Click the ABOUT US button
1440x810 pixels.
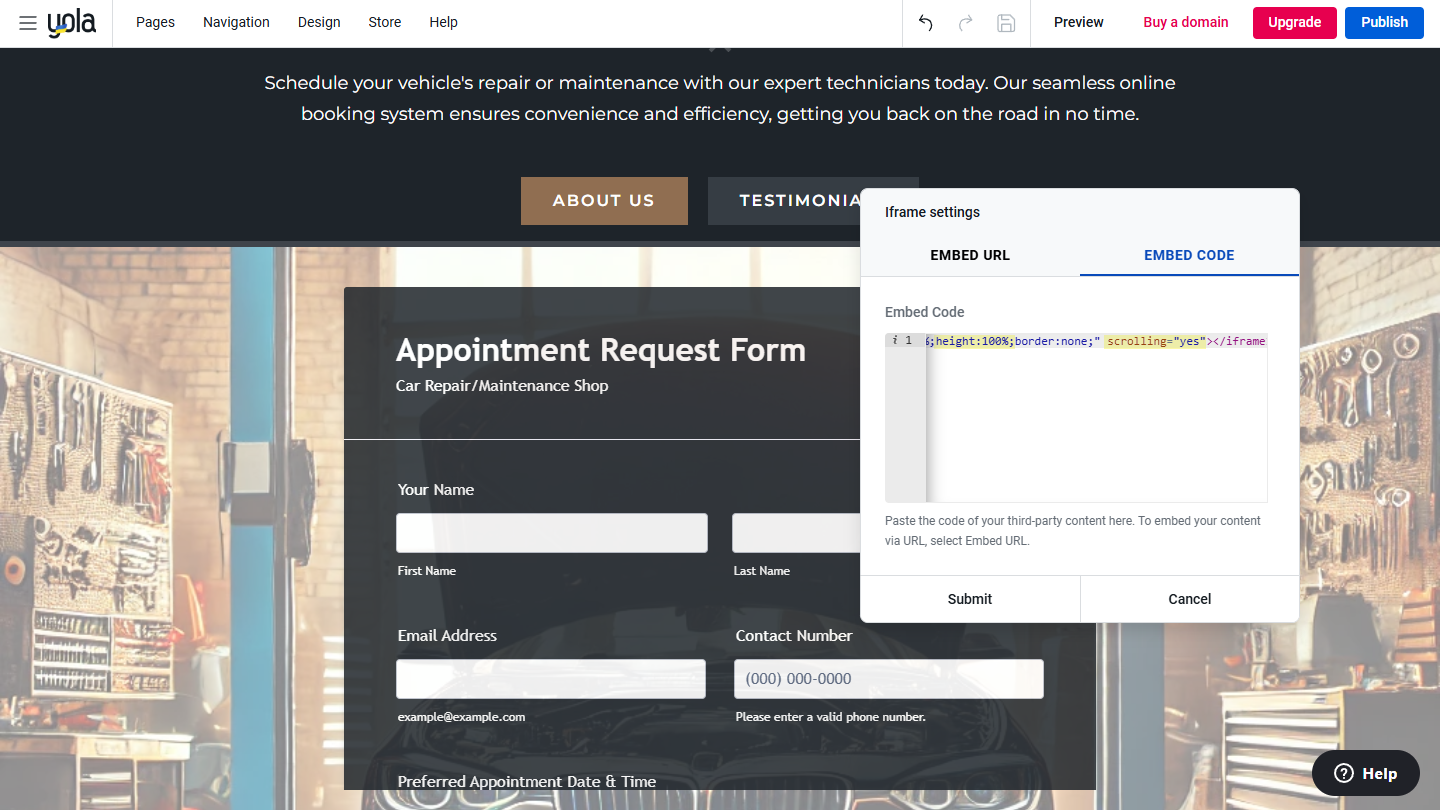point(604,200)
